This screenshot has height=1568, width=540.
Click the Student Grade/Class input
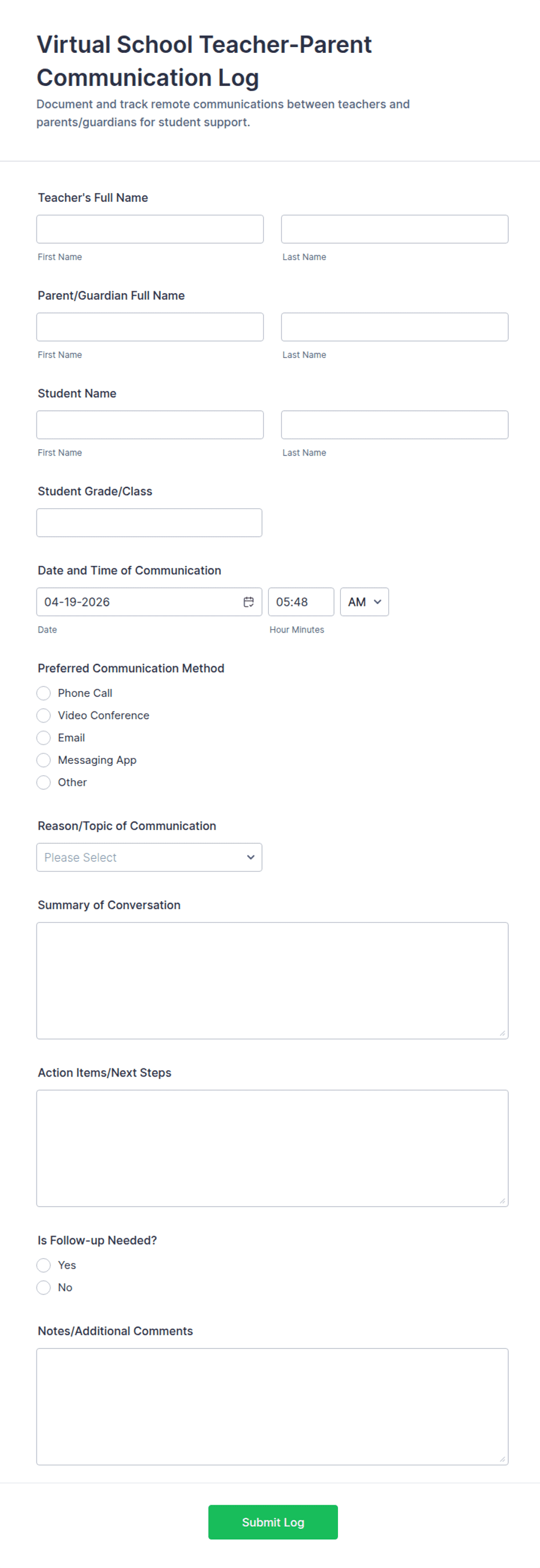coord(149,522)
